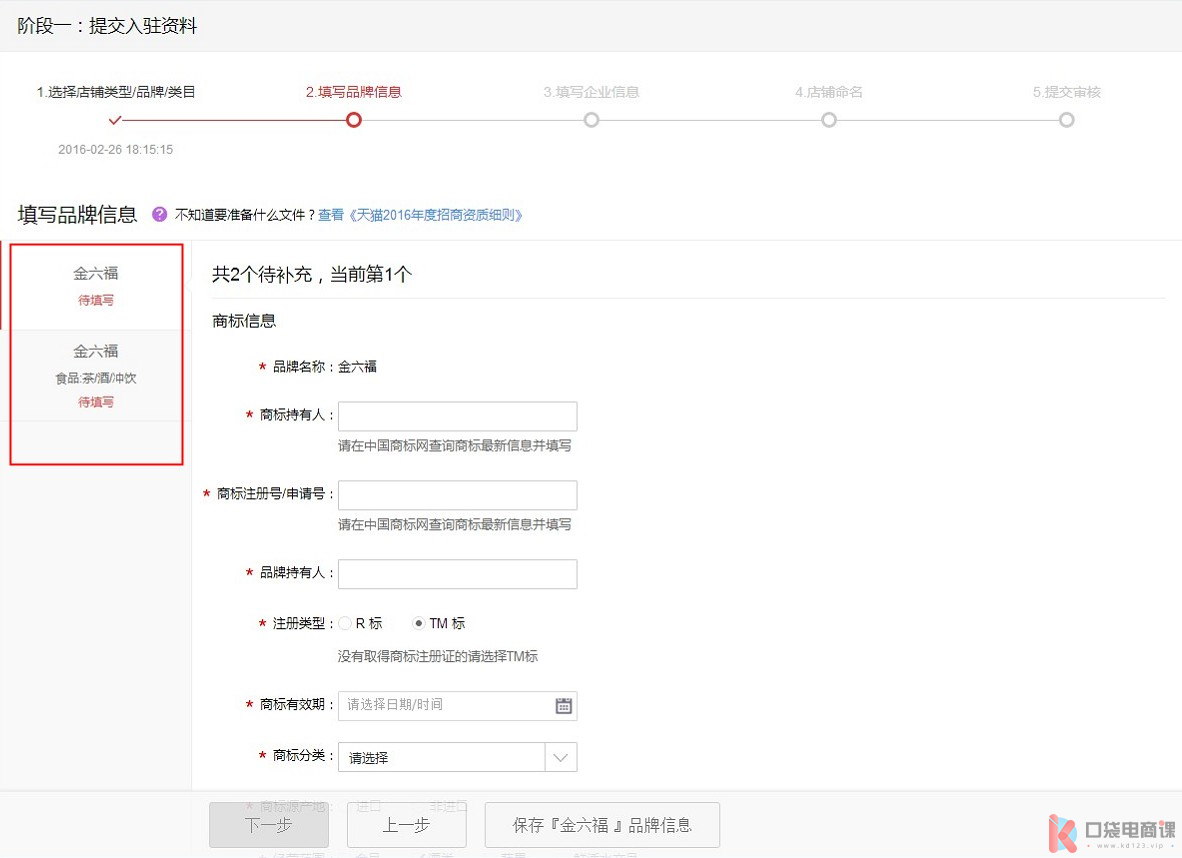Click step 2 progress circle marker
This screenshot has width=1182, height=858.
point(353,120)
